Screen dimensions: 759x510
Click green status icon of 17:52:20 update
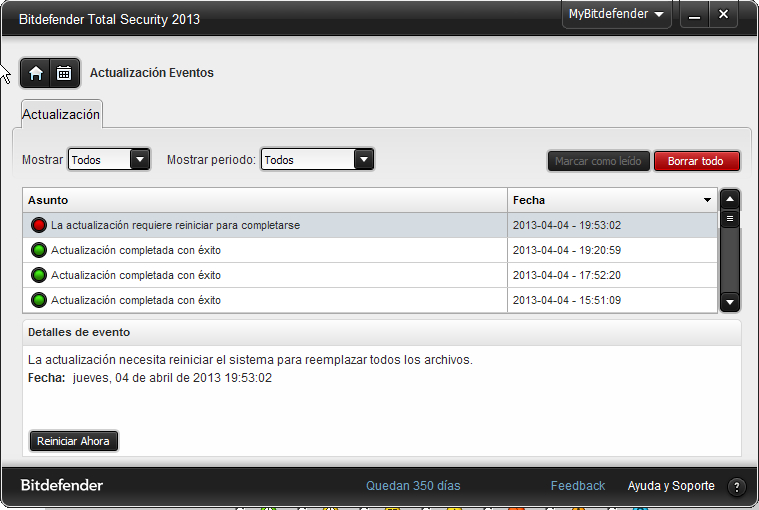[x=39, y=275]
